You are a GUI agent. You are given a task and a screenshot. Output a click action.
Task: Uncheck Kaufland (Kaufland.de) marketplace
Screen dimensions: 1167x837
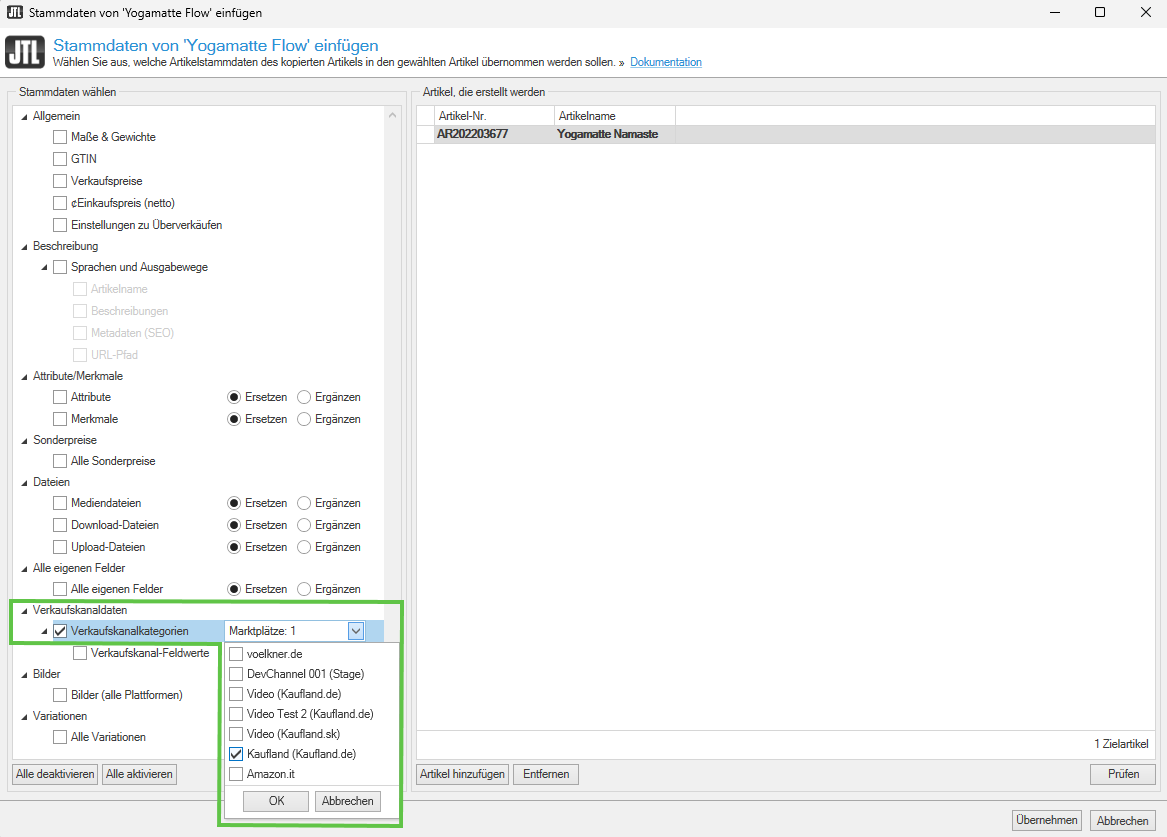click(x=236, y=754)
